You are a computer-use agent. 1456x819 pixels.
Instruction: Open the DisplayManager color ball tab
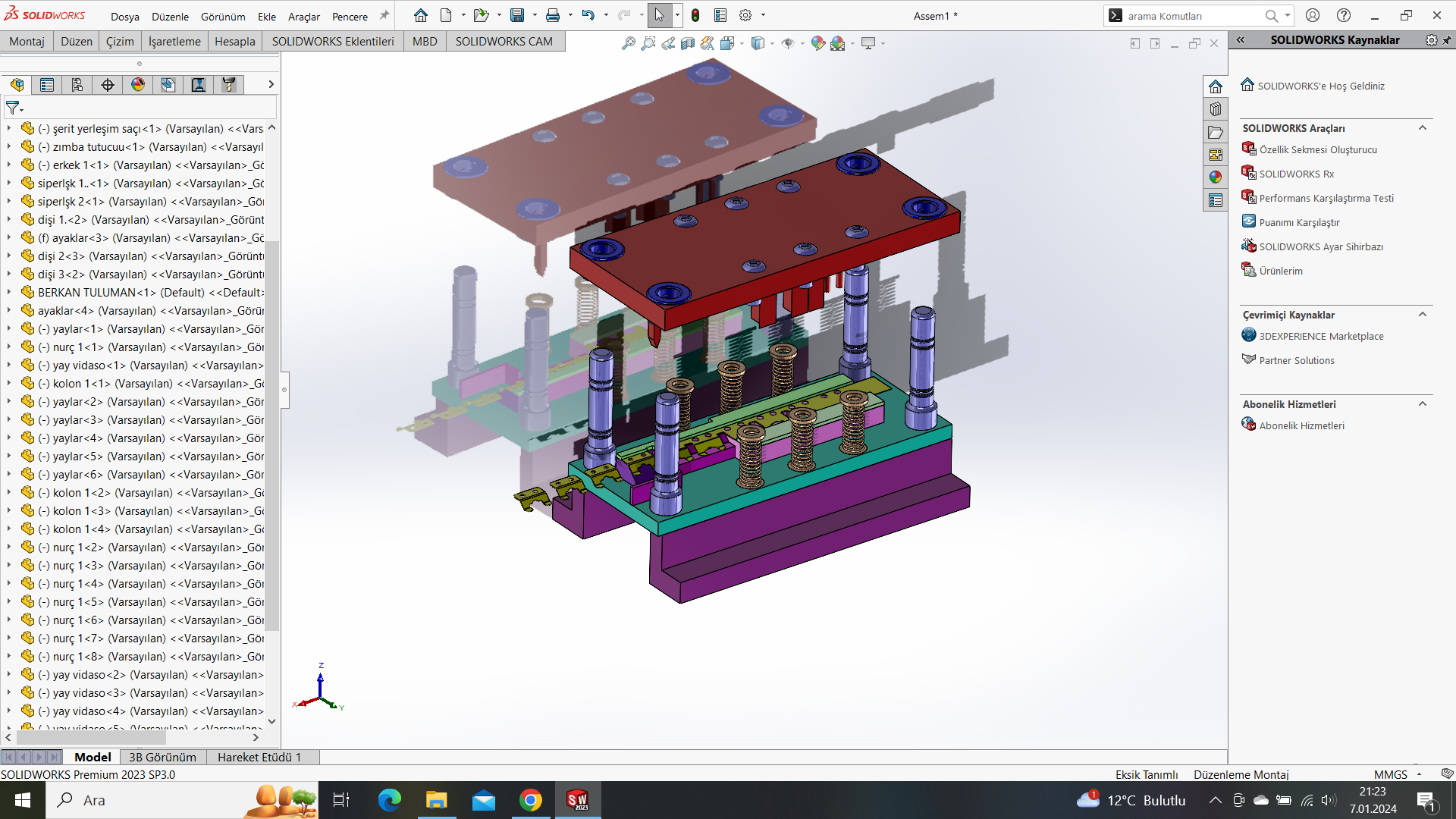pyautogui.click(x=138, y=85)
